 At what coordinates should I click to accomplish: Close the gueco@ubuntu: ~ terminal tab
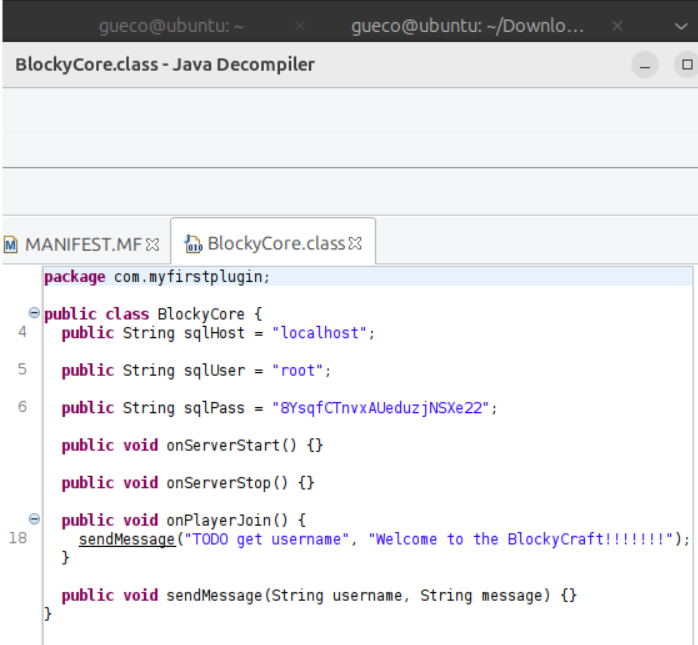(300, 27)
